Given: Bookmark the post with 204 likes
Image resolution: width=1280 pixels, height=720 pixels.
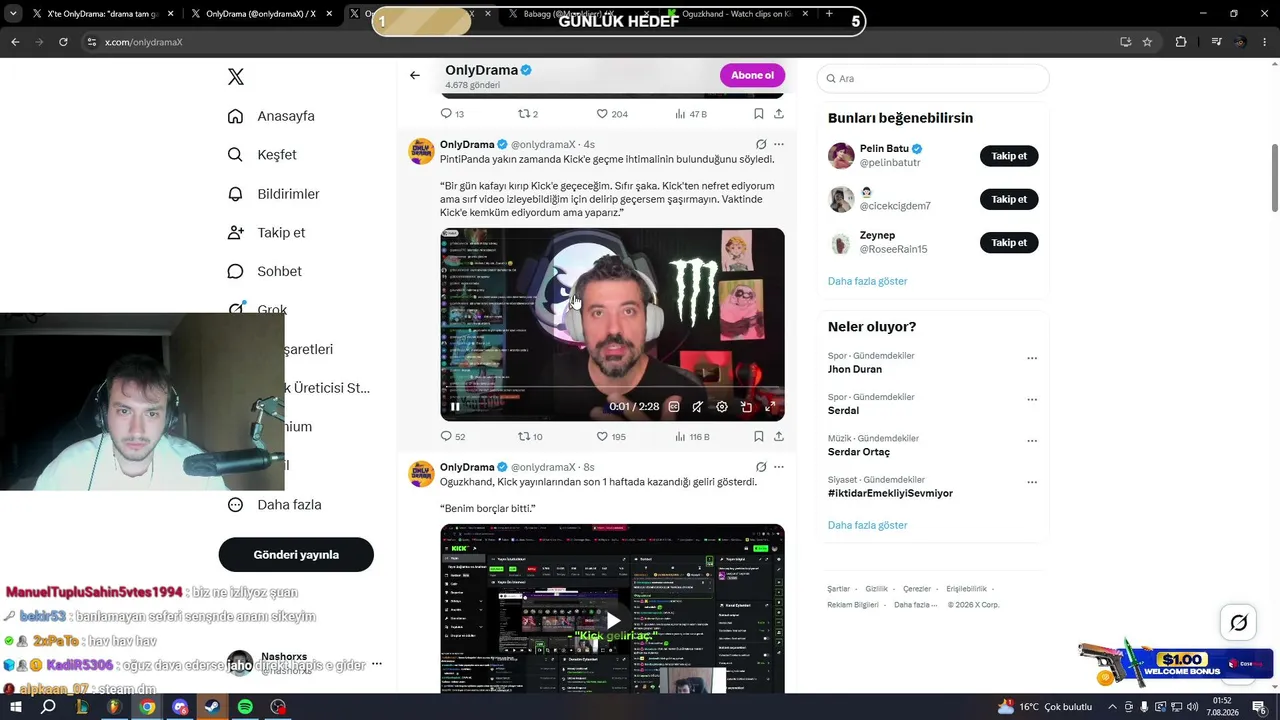Looking at the screenshot, I should pos(759,114).
